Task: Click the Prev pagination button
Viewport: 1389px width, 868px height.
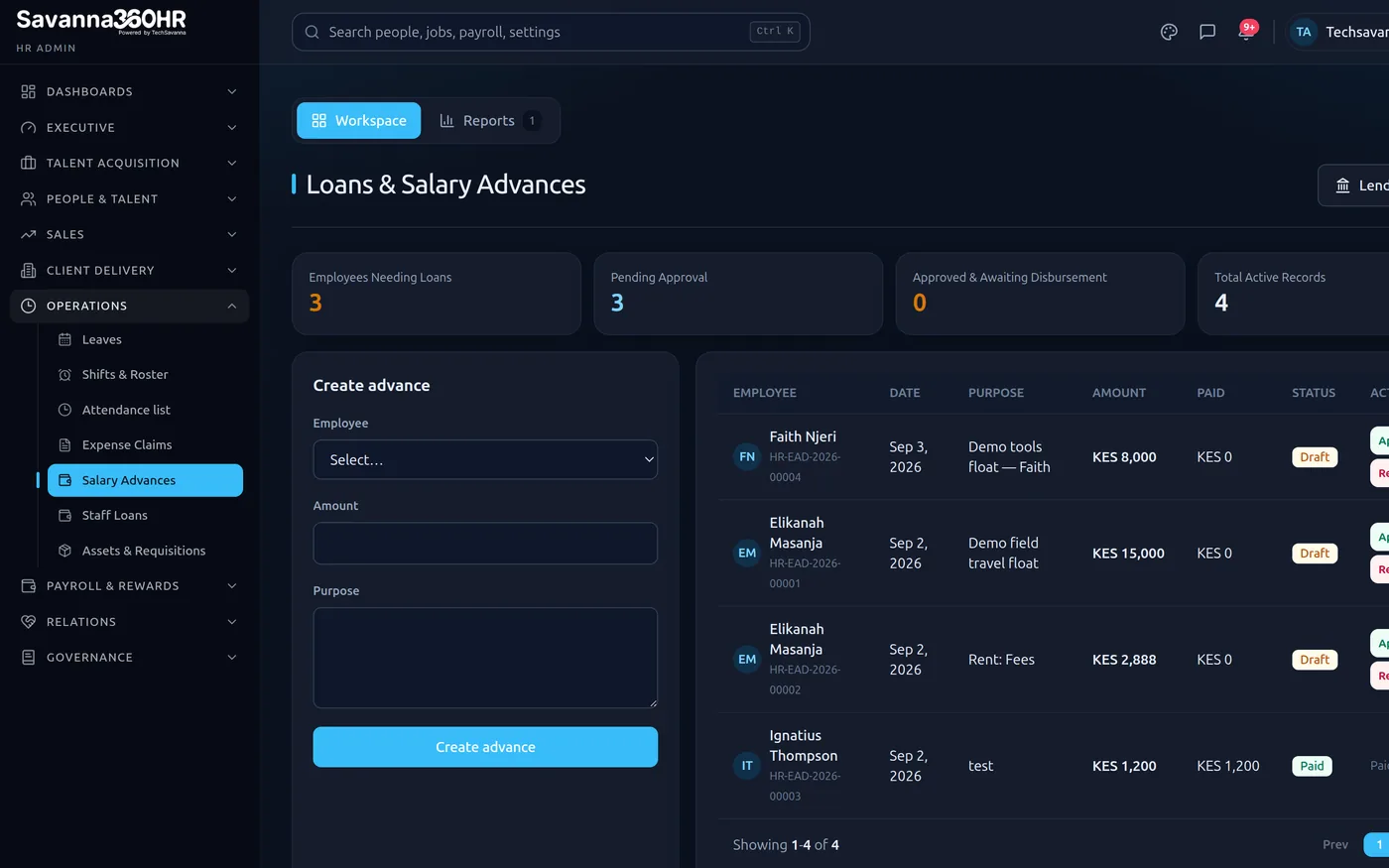Action: point(1335,844)
